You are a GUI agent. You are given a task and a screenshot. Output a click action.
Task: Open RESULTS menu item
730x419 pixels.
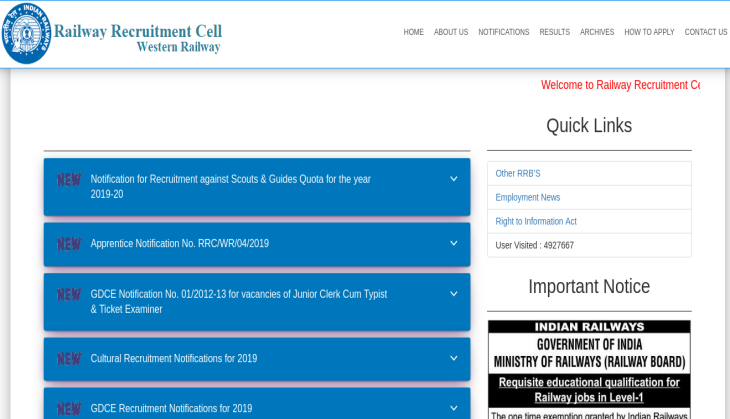pyautogui.click(x=554, y=32)
